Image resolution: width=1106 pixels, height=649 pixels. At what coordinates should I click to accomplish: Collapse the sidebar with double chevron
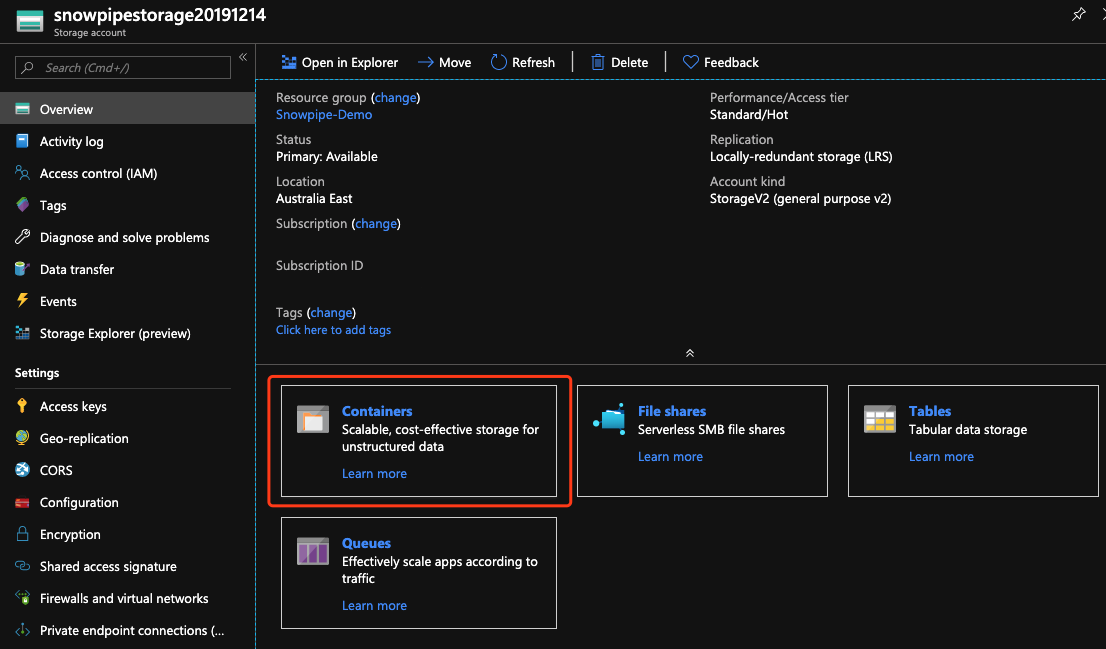(243, 57)
